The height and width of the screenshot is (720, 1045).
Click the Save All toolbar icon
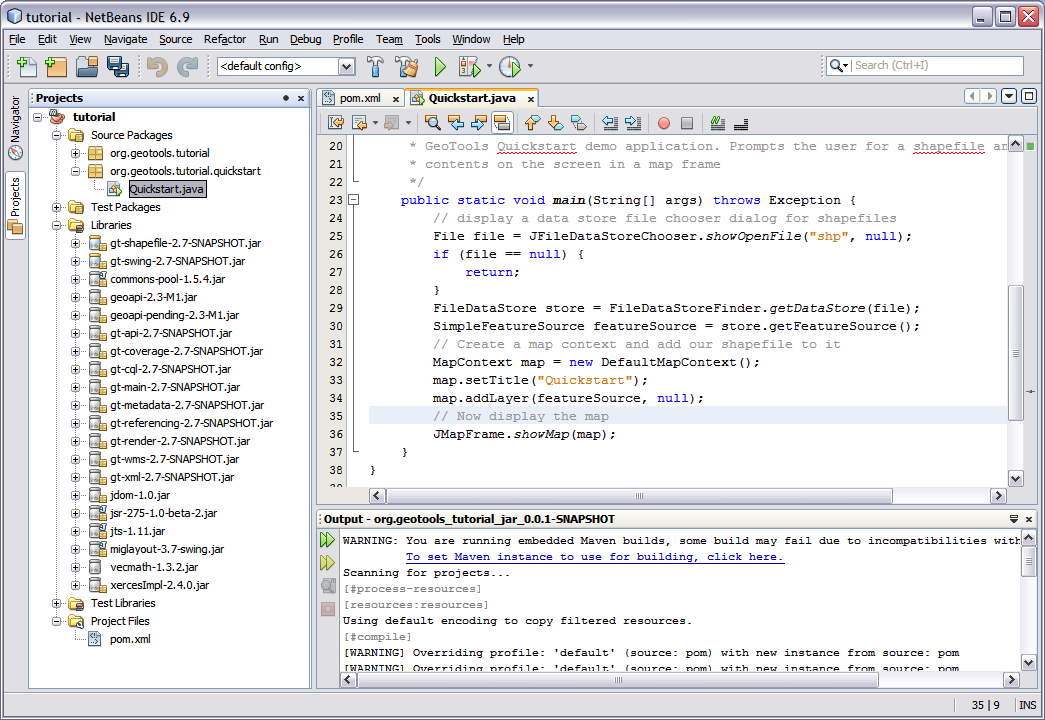click(x=118, y=66)
